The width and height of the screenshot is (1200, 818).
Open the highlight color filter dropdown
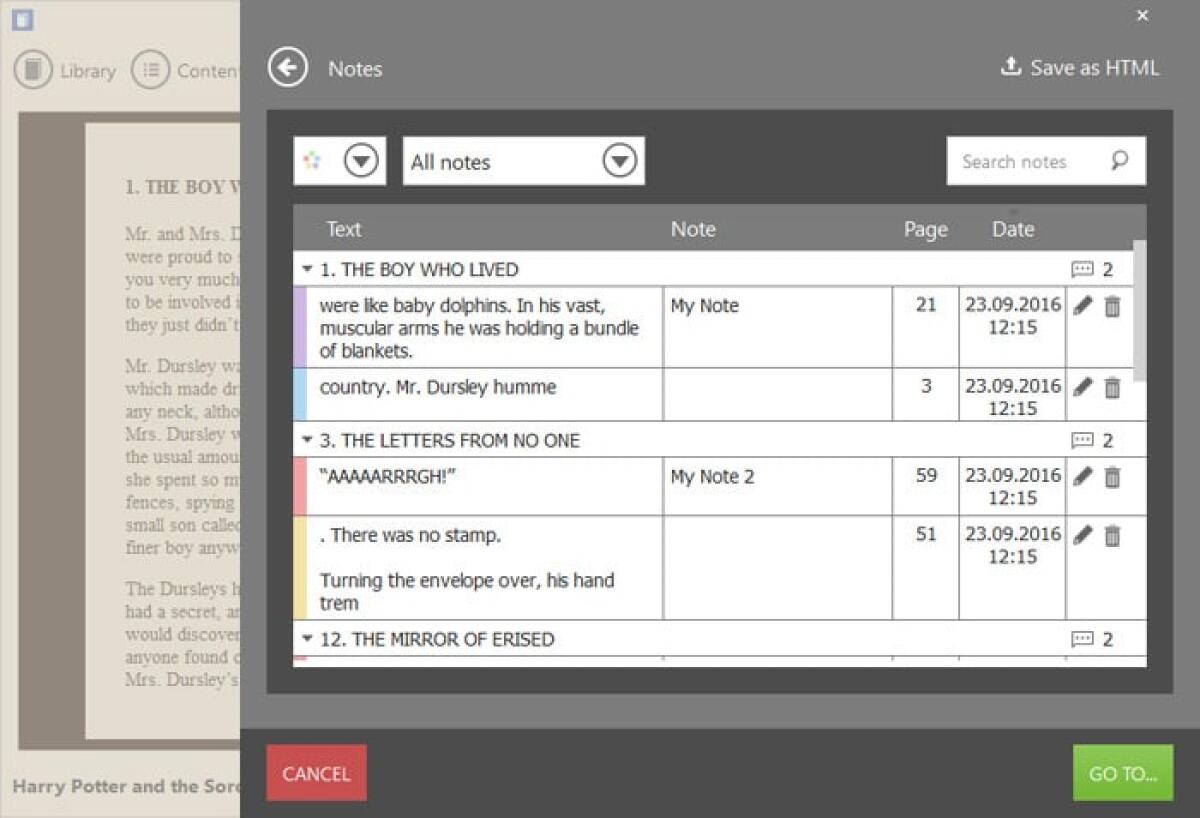tap(360, 160)
